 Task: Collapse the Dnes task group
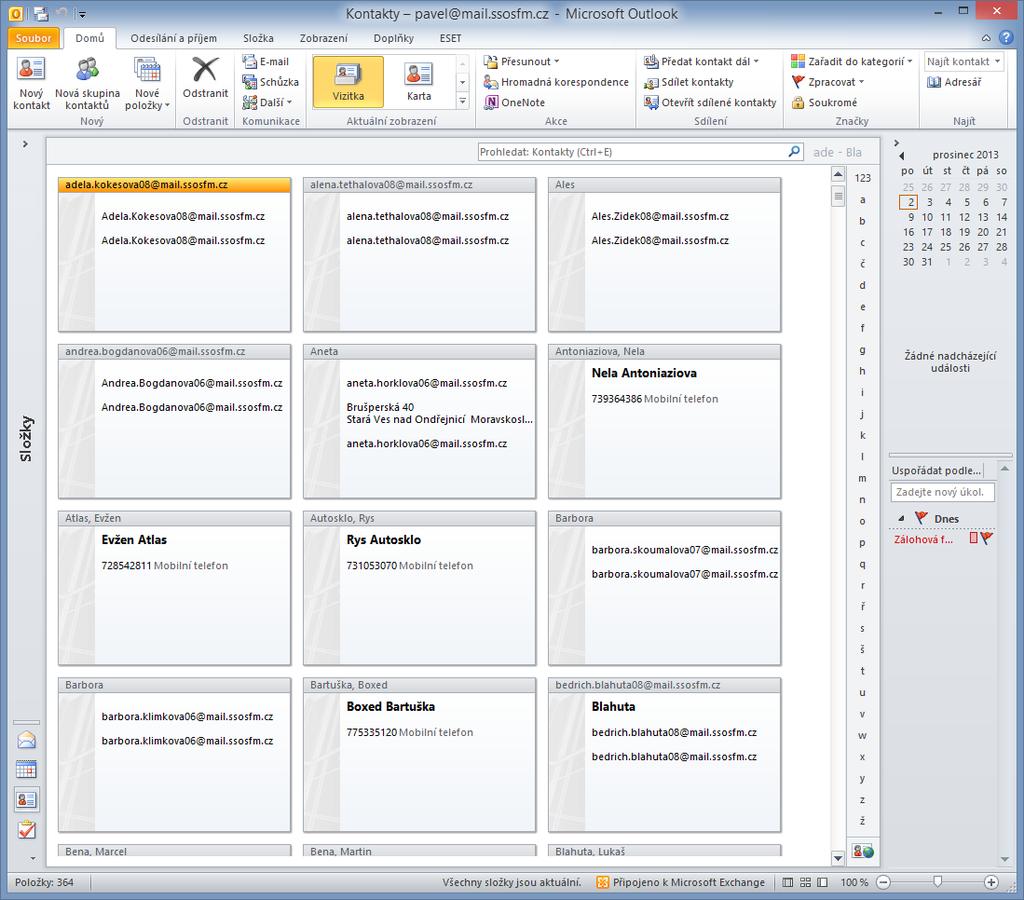point(901,519)
